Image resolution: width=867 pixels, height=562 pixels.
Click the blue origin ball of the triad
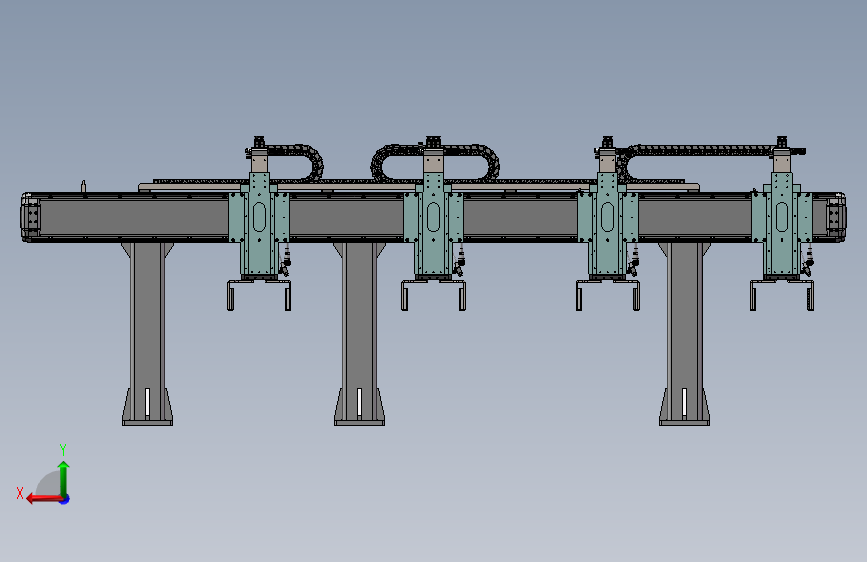tap(65, 499)
